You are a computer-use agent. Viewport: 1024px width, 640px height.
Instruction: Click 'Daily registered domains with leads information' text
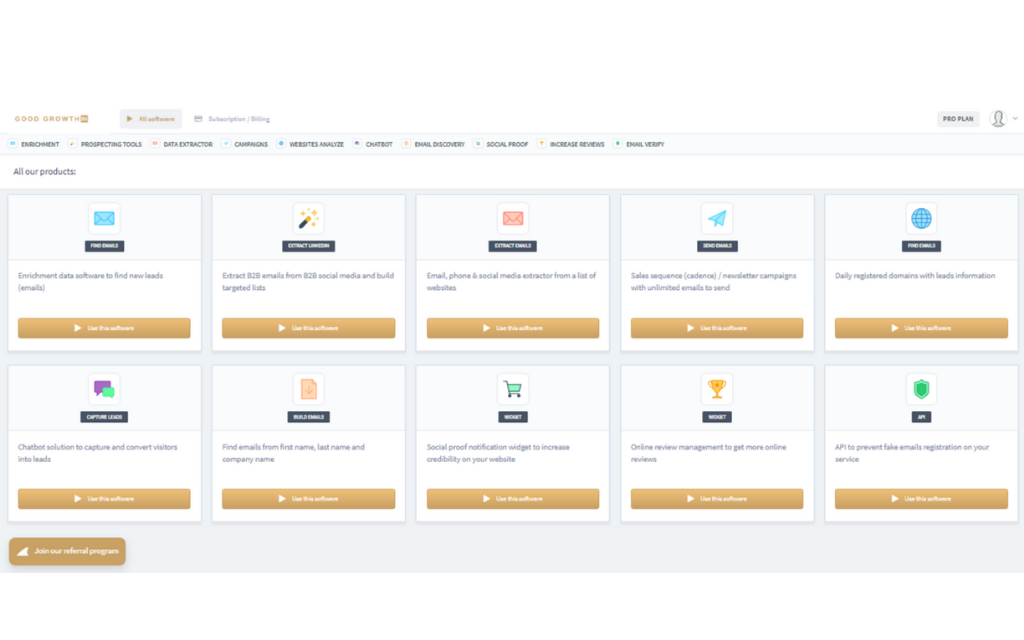click(x=915, y=276)
